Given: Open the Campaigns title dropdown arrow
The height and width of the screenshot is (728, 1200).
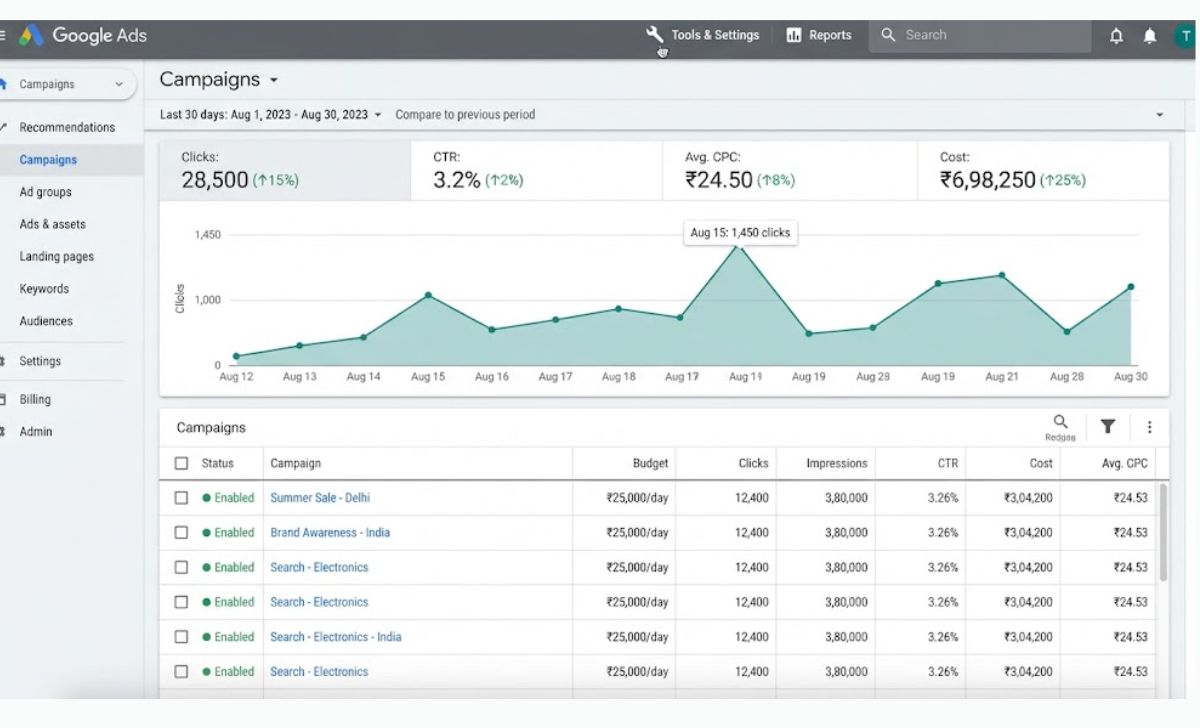Looking at the screenshot, I should point(274,81).
